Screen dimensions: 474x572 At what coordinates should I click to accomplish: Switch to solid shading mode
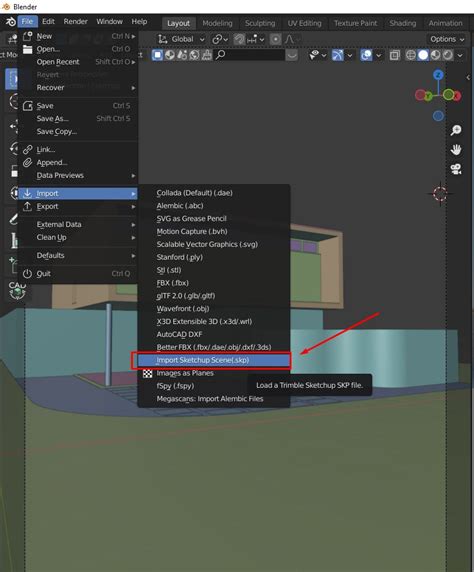pyautogui.click(x=423, y=55)
